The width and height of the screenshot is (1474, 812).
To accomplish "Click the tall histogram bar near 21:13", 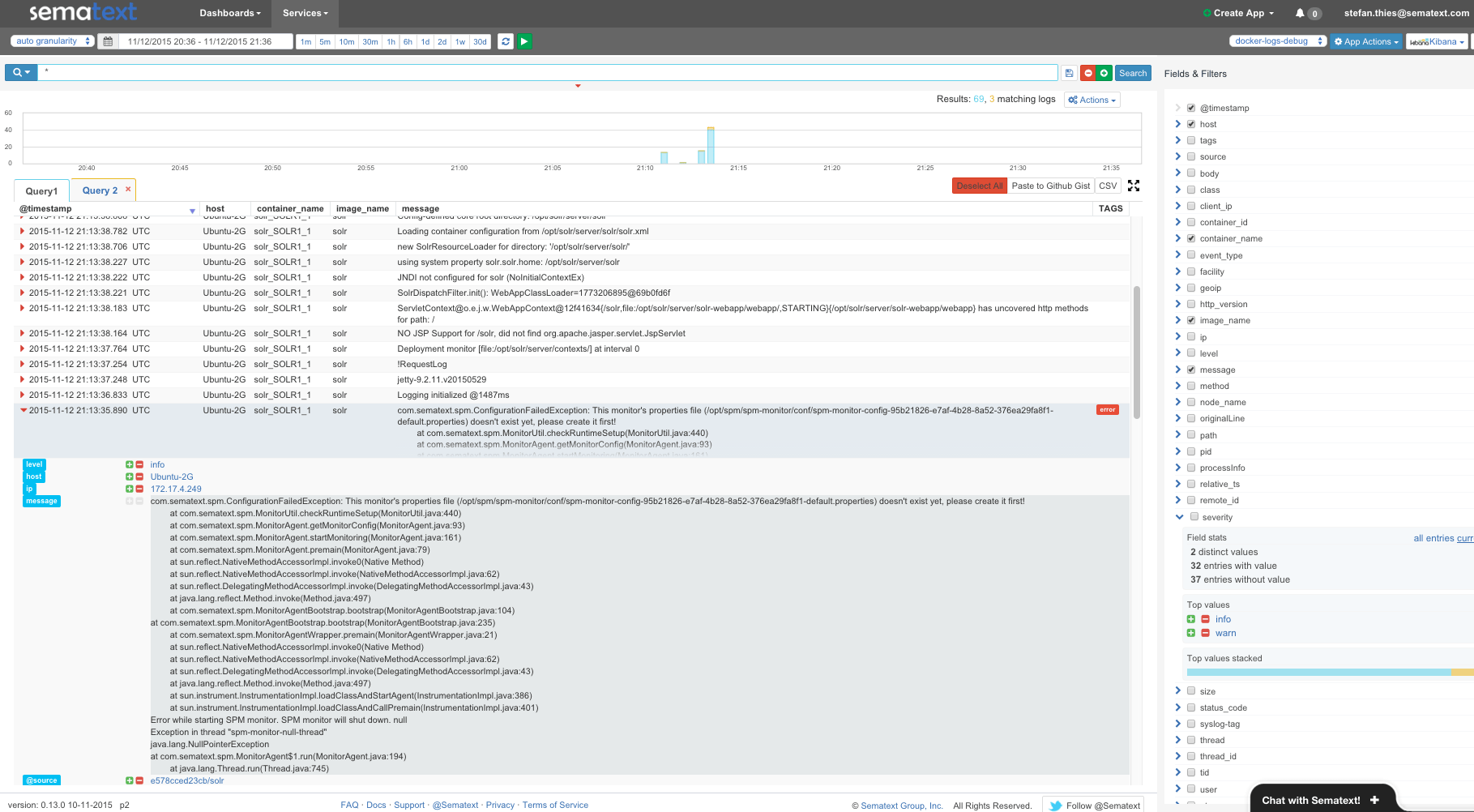I will tap(711, 145).
